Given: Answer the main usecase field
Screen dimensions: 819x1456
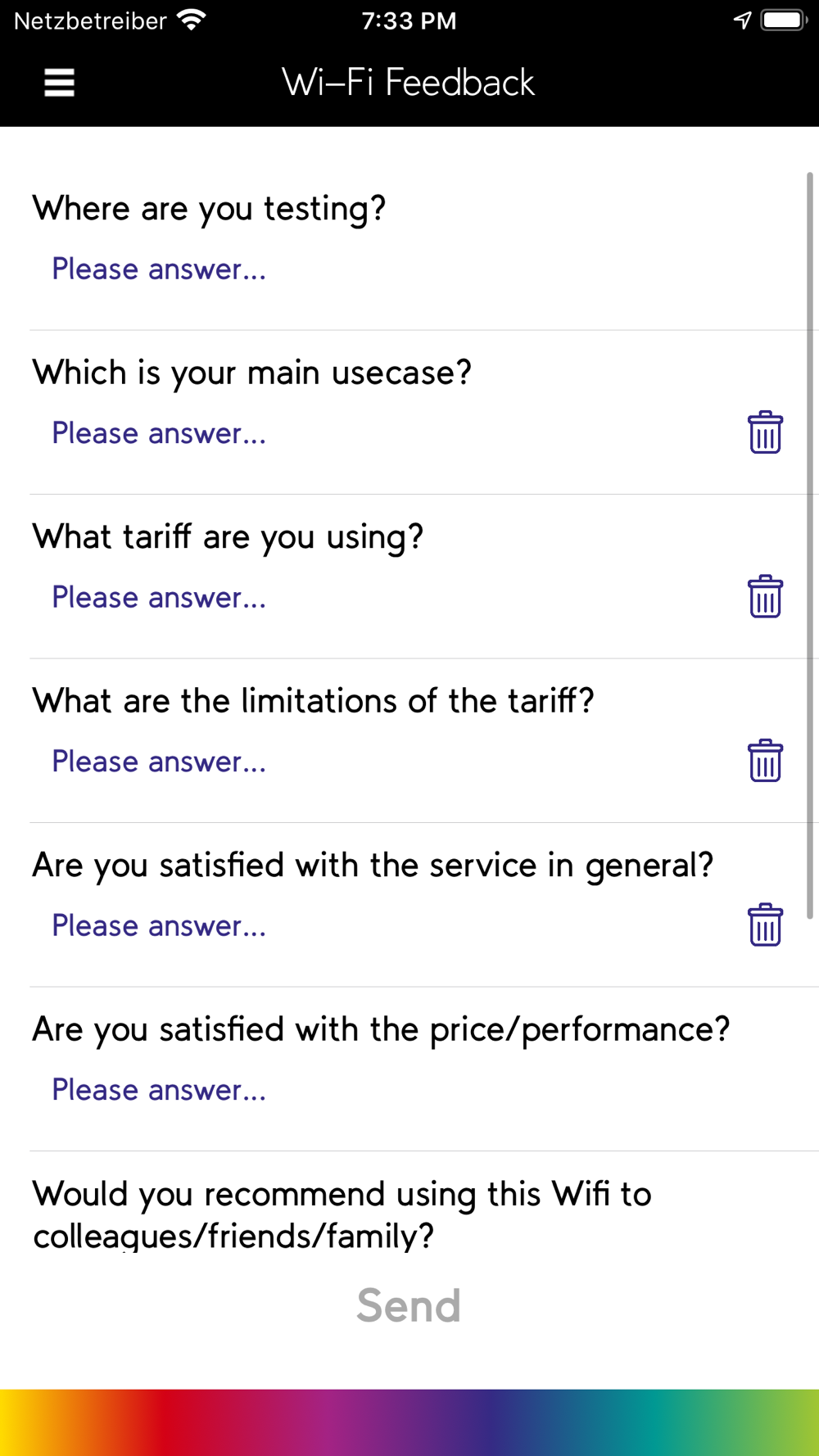Looking at the screenshot, I should [x=159, y=433].
